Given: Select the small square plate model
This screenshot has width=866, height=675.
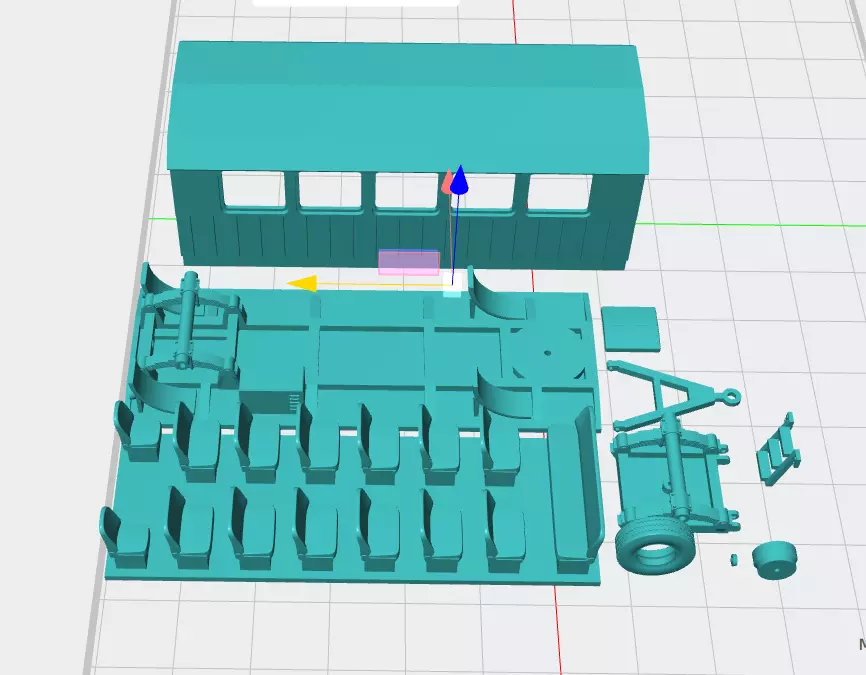Looking at the screenshot, I should tap(630, 329).
